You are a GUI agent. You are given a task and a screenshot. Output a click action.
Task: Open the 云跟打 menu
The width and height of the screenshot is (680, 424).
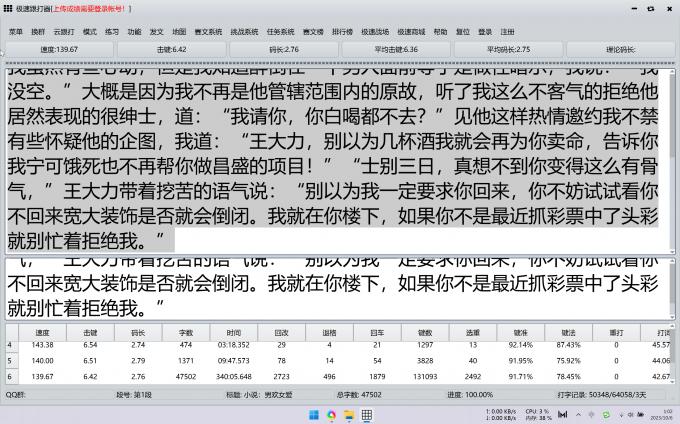[x=64, y=32]
